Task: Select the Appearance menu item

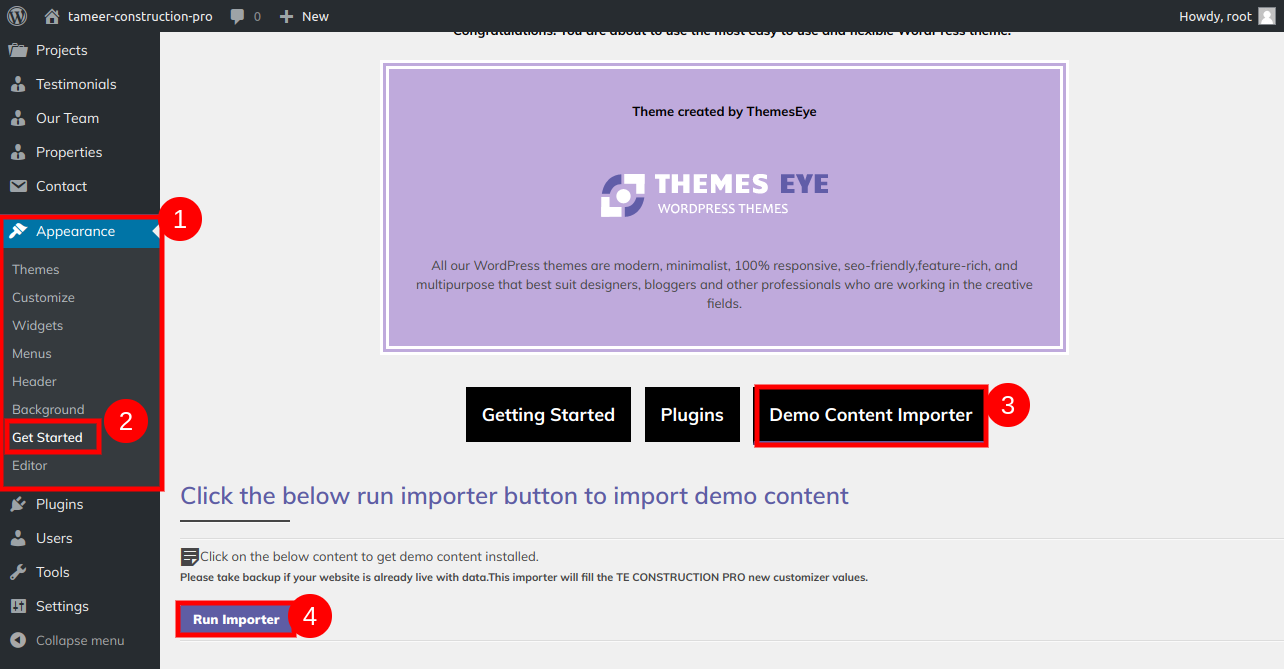Action: click(80, 231)
